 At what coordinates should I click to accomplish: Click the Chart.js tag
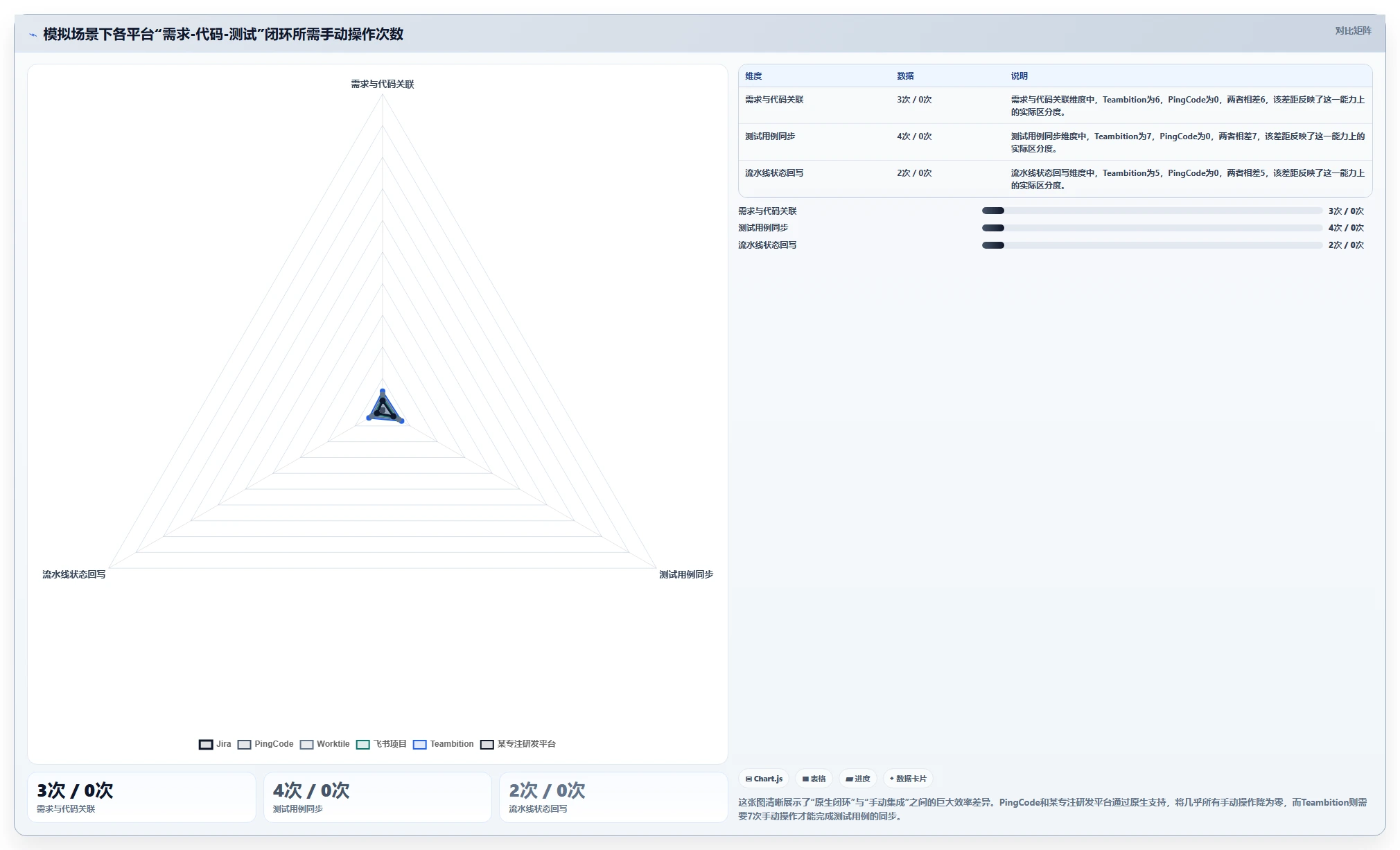[764, 779]
